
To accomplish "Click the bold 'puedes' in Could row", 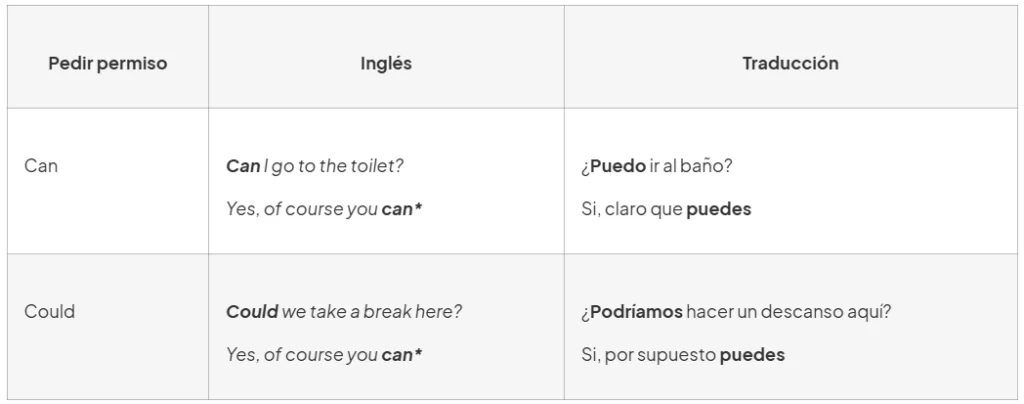I will 752,356.
